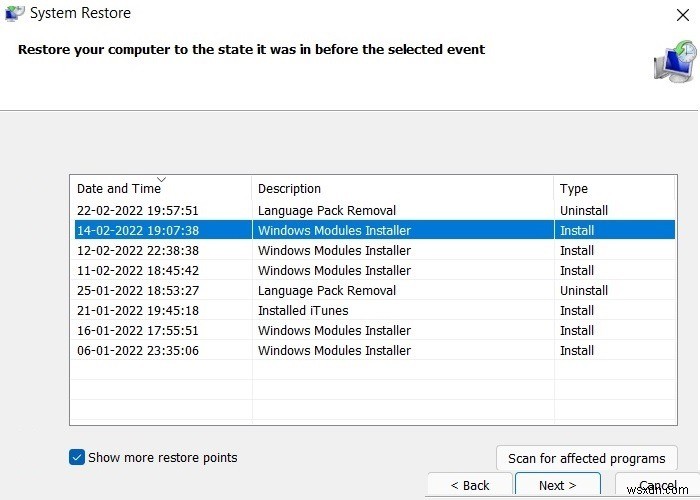
Task: Click Install type in 12-02-2022 row
Action: pyautogui.click(x=577, y=250)
